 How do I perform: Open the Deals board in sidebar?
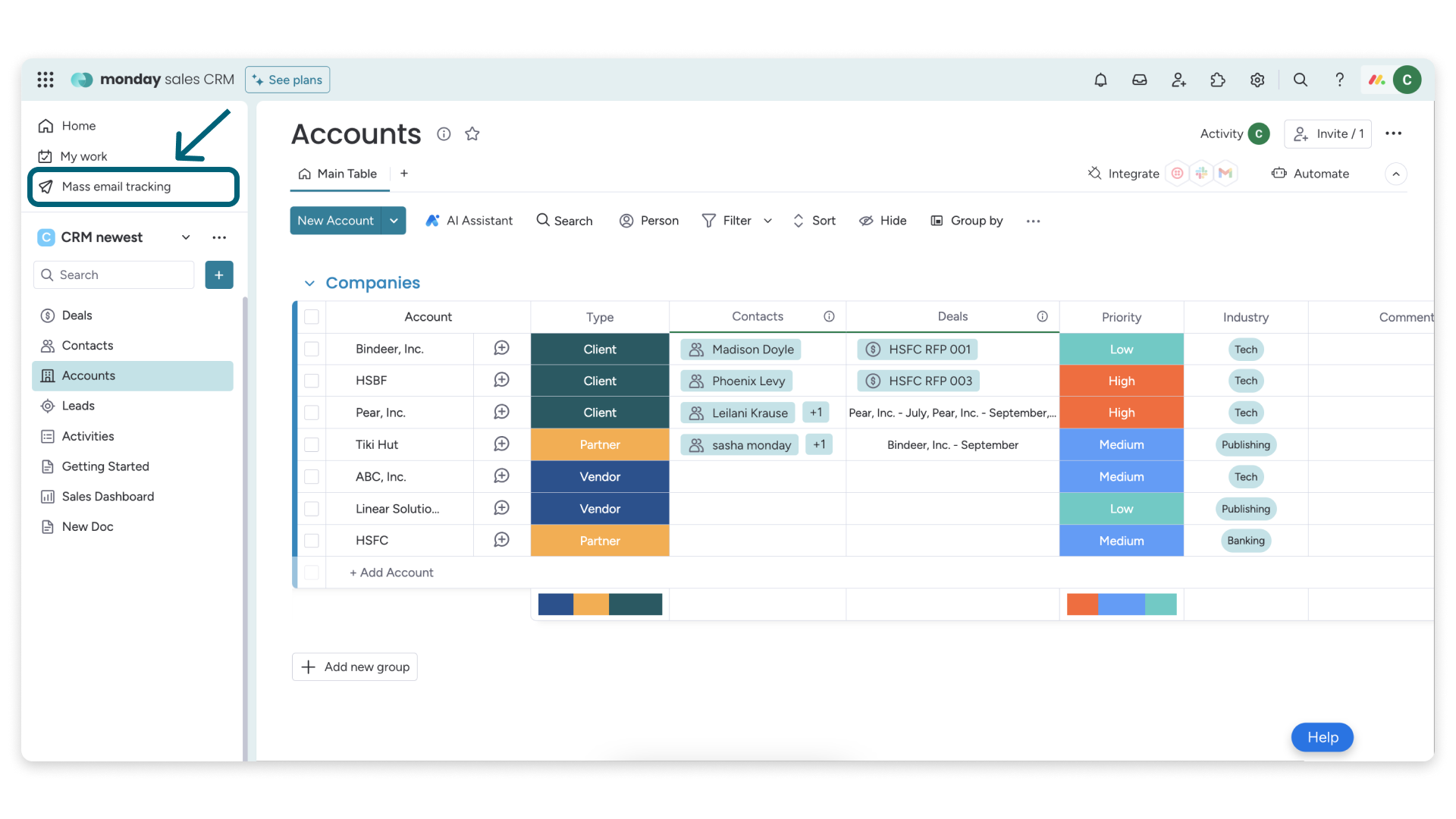tap(77, 315)
